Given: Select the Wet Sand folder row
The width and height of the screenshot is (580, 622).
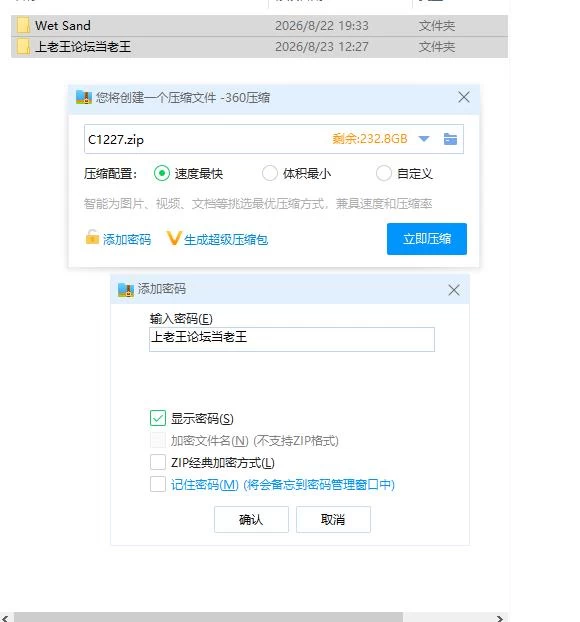Looking at the screenshot, I should tap(259, 26).
